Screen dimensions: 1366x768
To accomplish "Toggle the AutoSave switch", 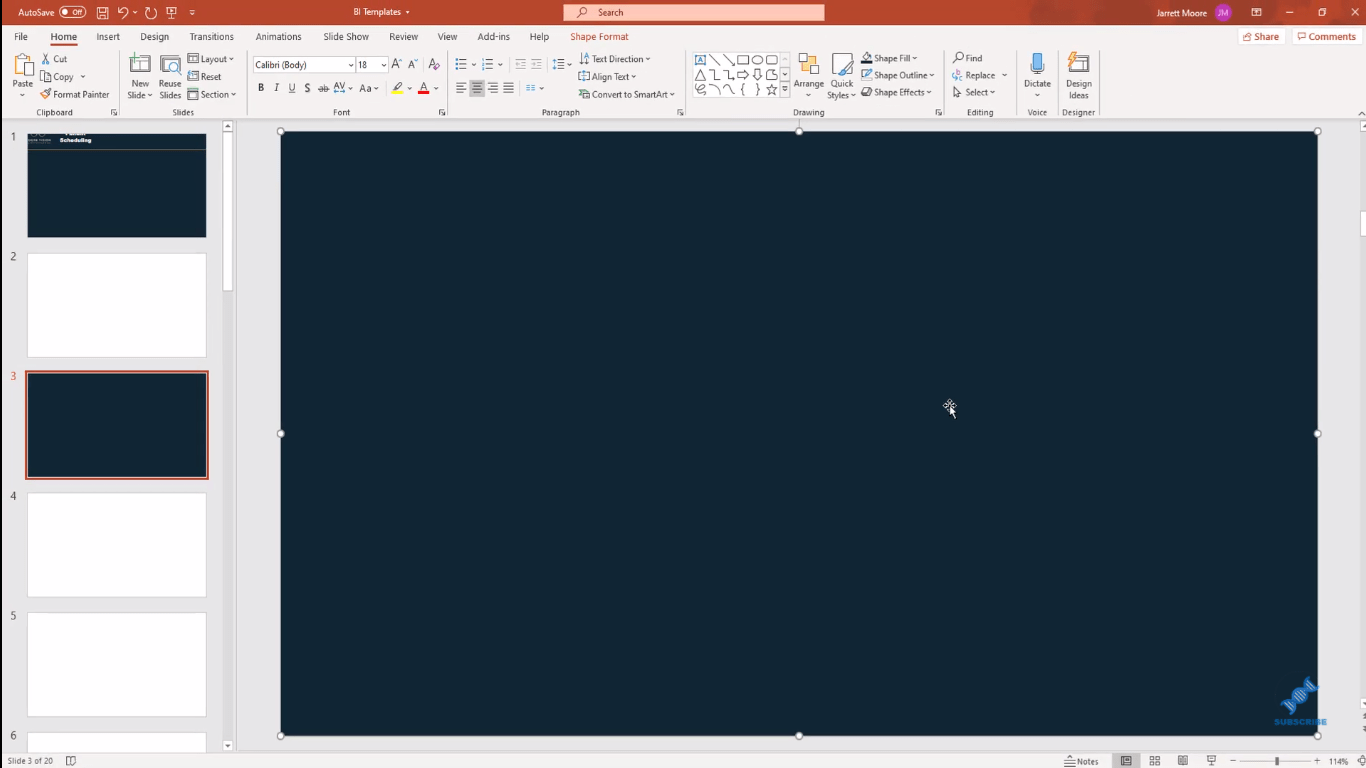I will (x=73, y=12).
